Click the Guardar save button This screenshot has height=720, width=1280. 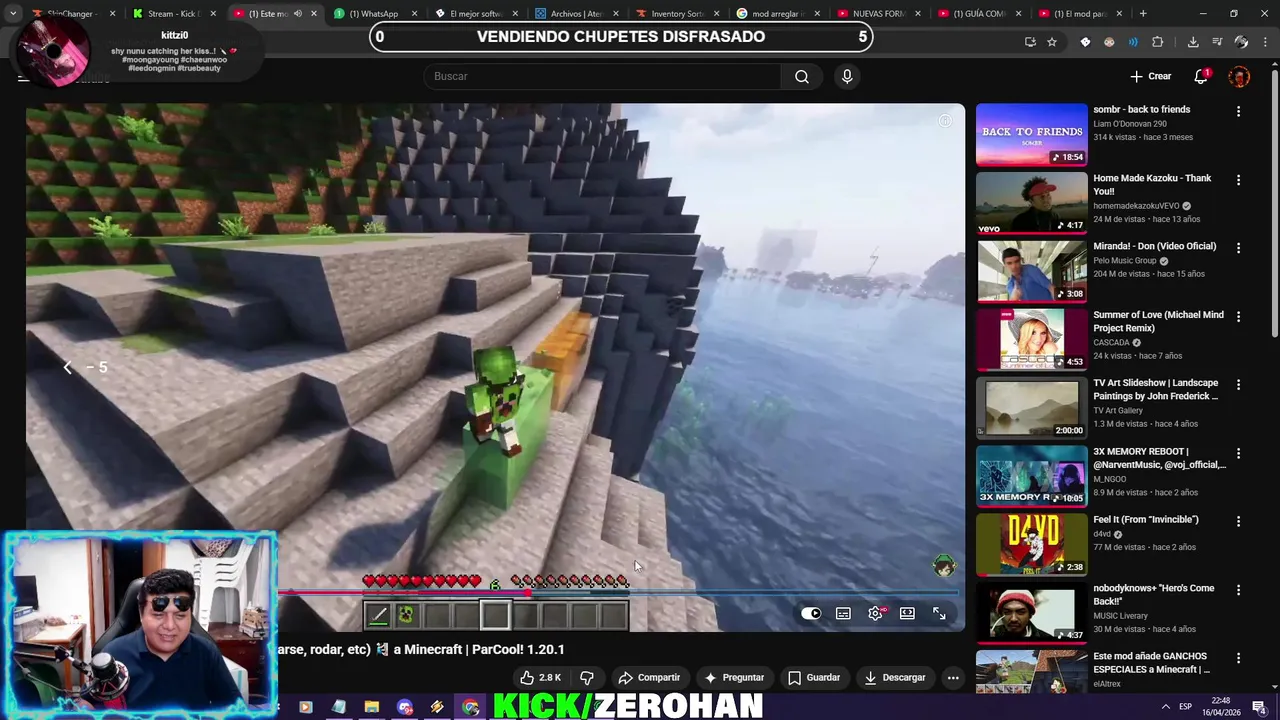point(814,678)
